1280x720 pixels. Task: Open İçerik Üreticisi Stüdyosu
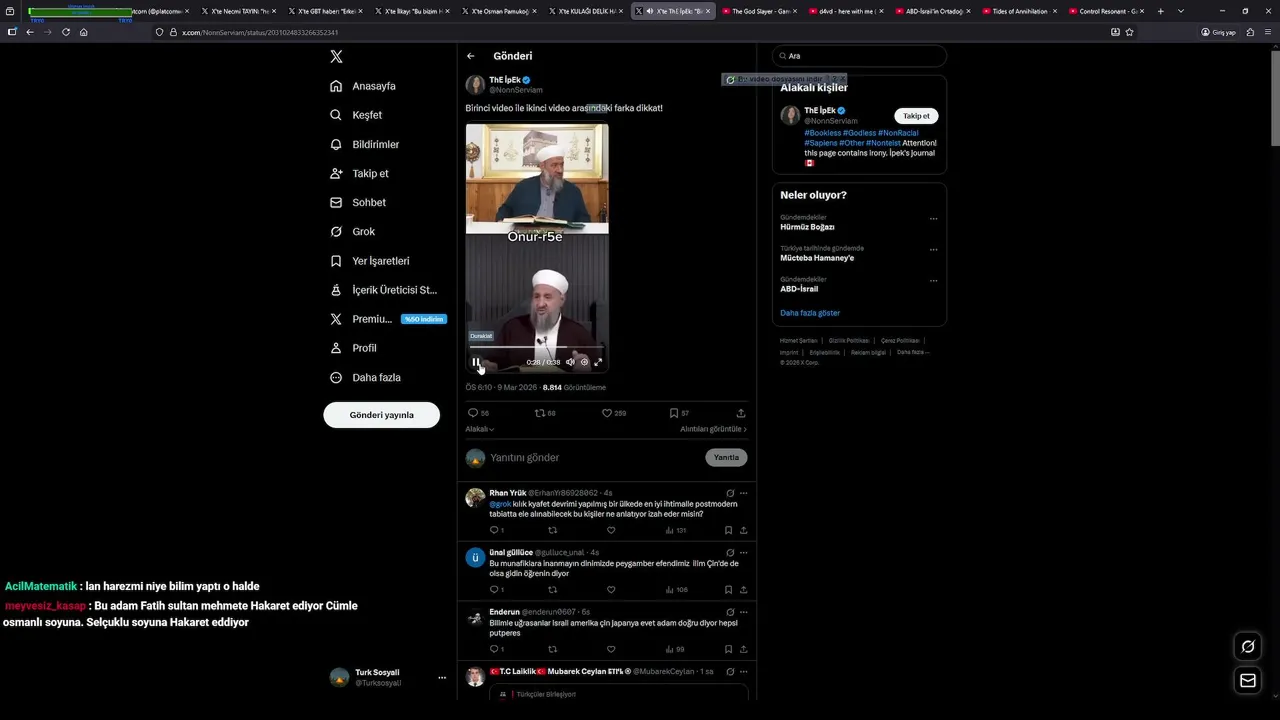(384, 290)
